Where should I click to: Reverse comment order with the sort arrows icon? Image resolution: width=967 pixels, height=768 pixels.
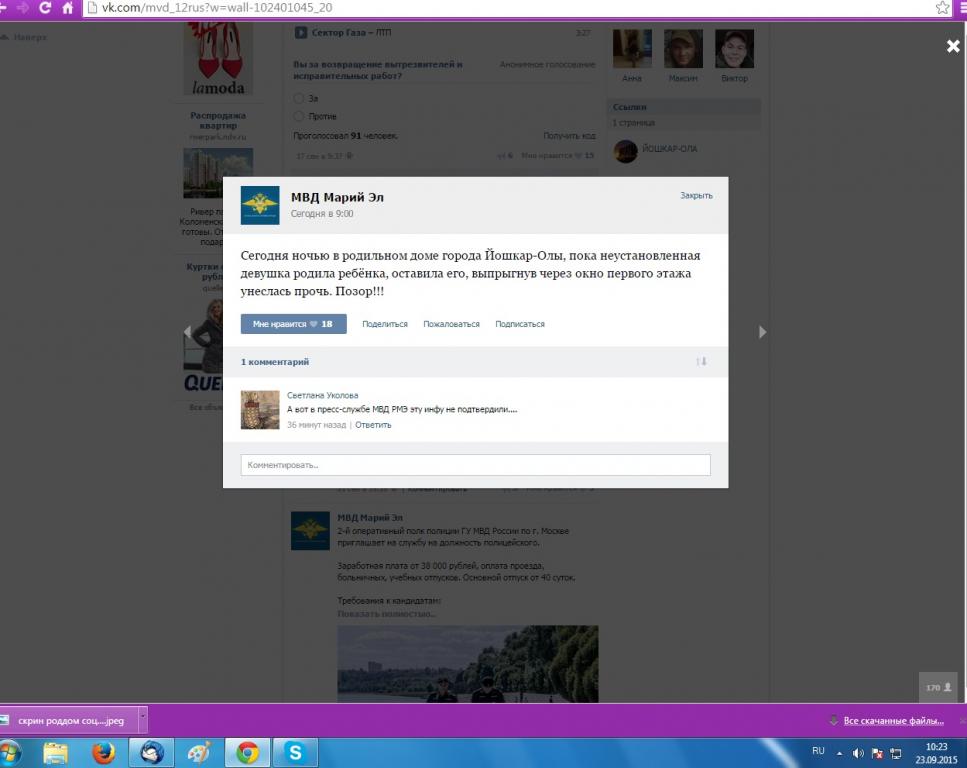coord(701,361)
